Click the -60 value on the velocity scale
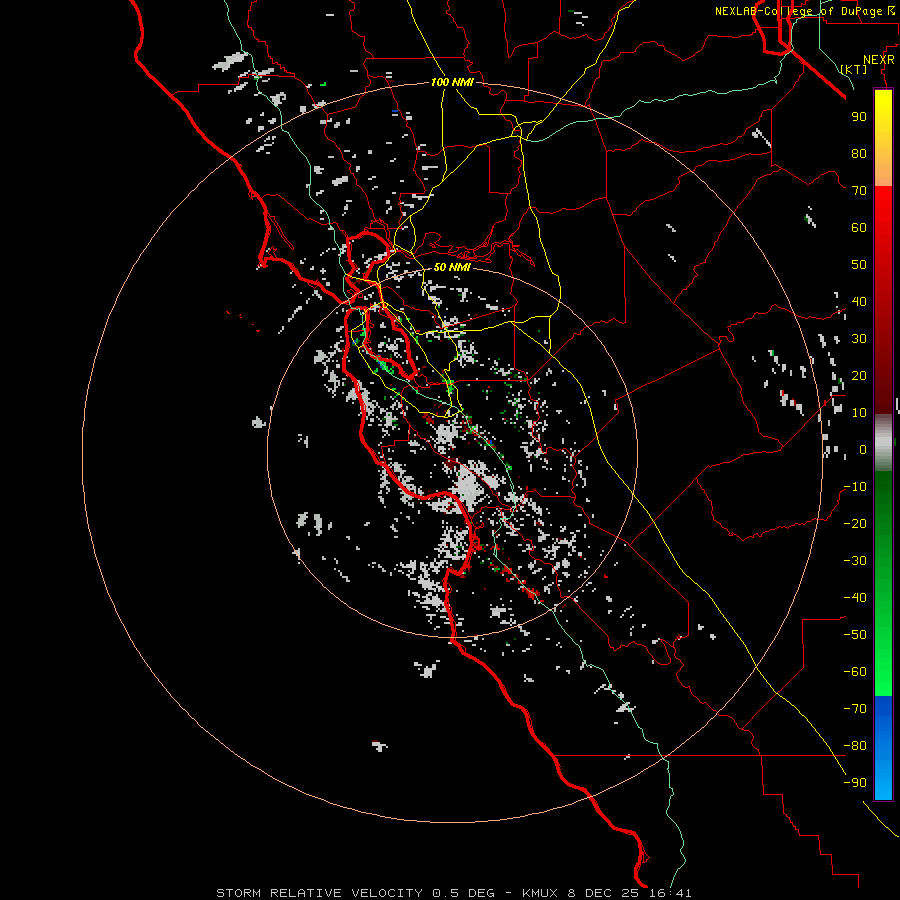This screenshot has height=900, width=900. [x=855, y=672]
